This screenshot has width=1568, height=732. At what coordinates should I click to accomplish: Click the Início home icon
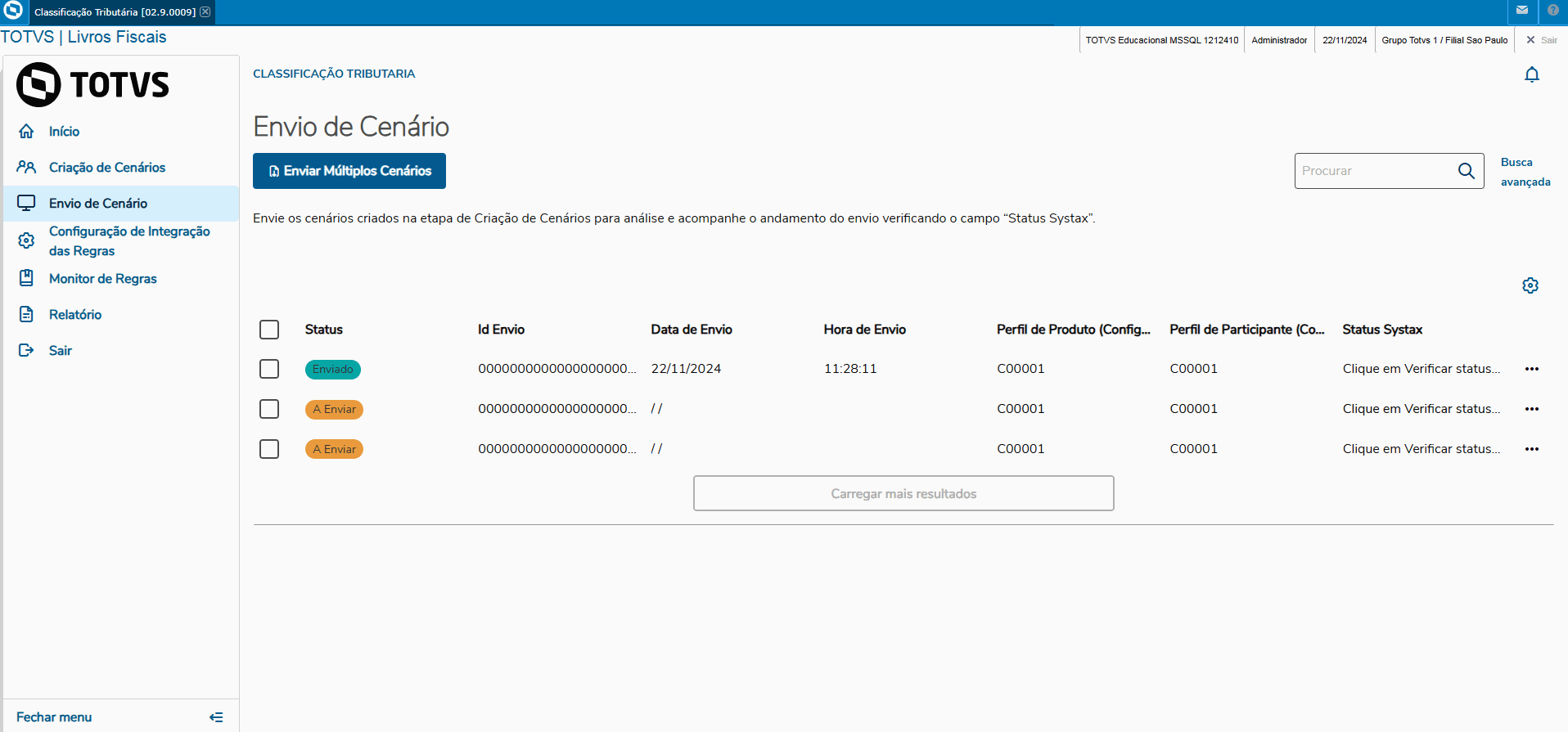(26, 131)
